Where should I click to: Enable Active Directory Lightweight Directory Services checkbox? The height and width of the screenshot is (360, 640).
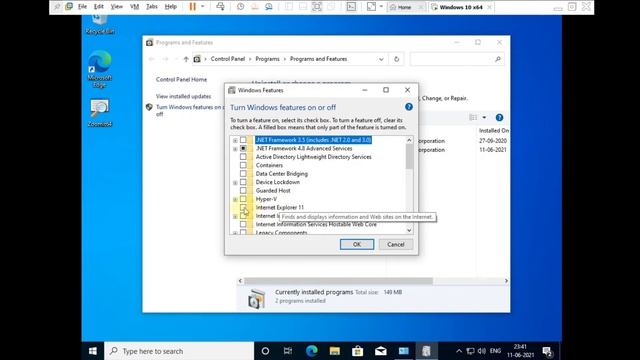tap(243, 157)
